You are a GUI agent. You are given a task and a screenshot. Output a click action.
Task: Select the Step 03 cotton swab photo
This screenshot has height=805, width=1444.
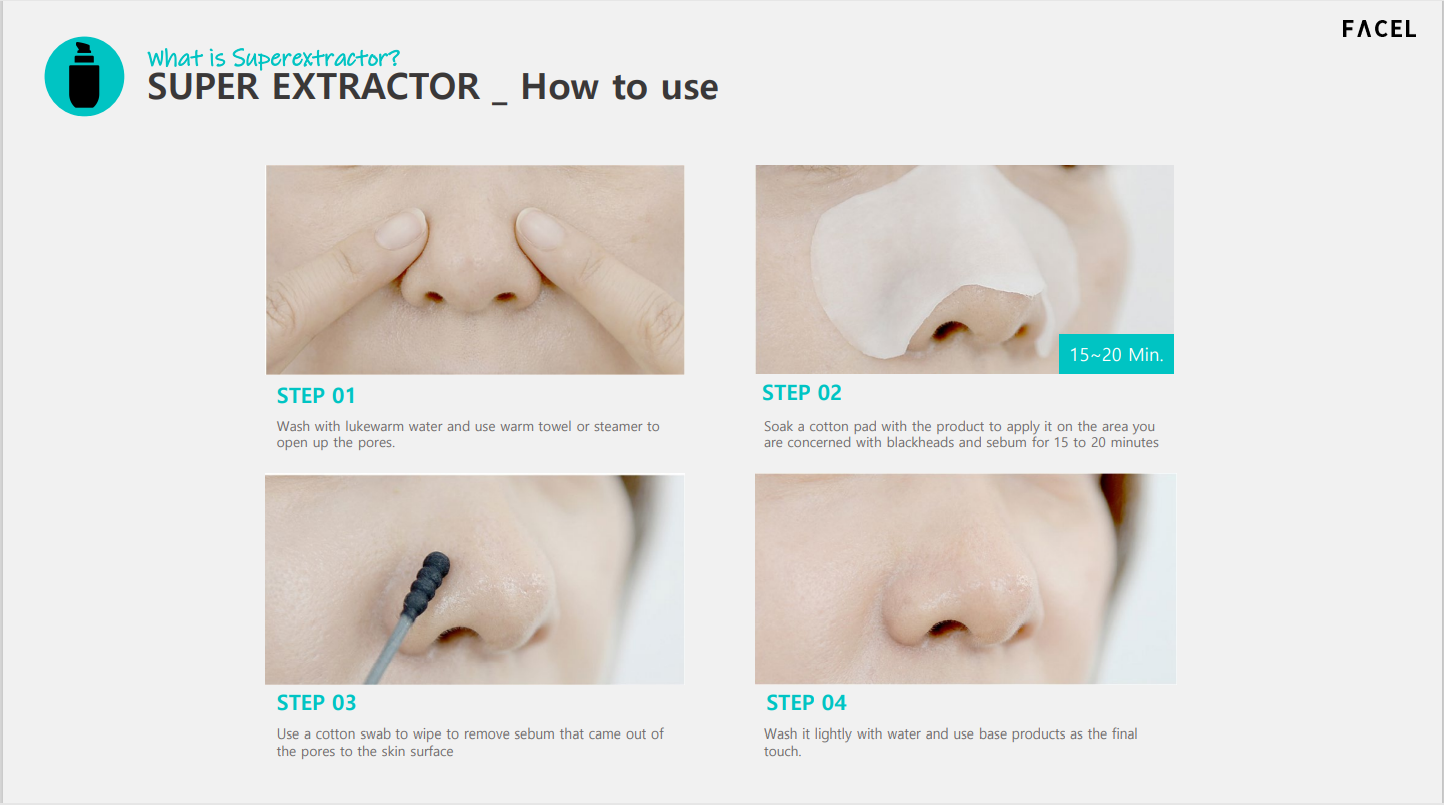(x=475, y=579)
